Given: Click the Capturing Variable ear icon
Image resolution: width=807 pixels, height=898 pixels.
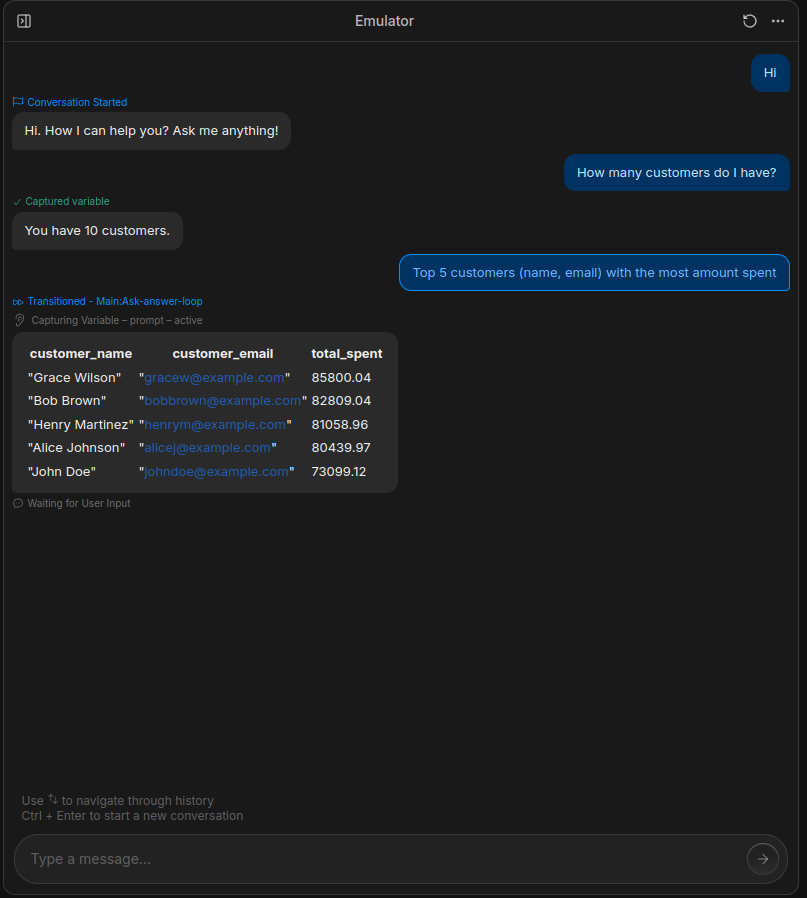Looking at the screenshot, I should (x=19, y=320).
